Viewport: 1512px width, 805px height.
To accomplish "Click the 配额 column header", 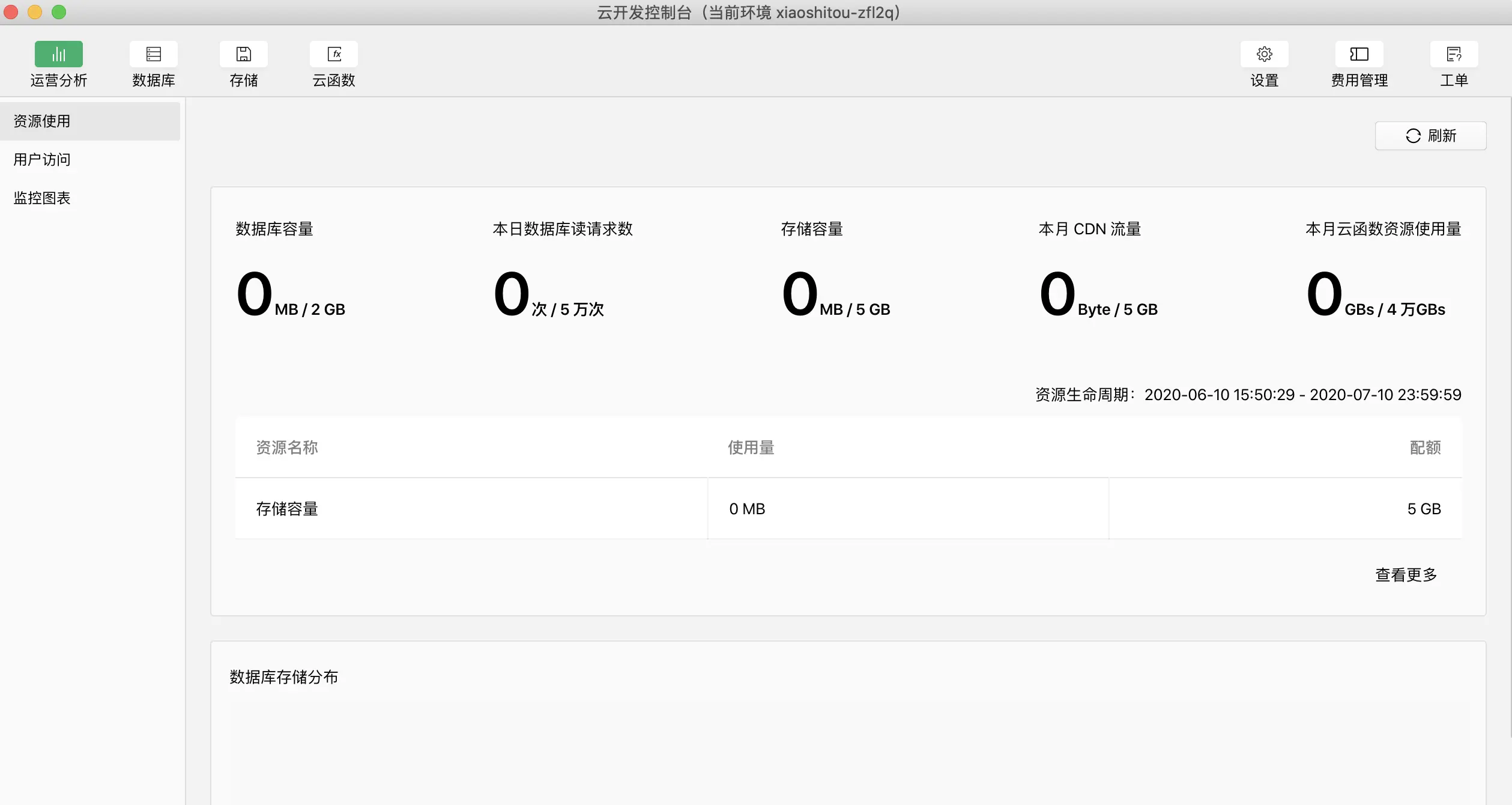I will point(1425,448).
